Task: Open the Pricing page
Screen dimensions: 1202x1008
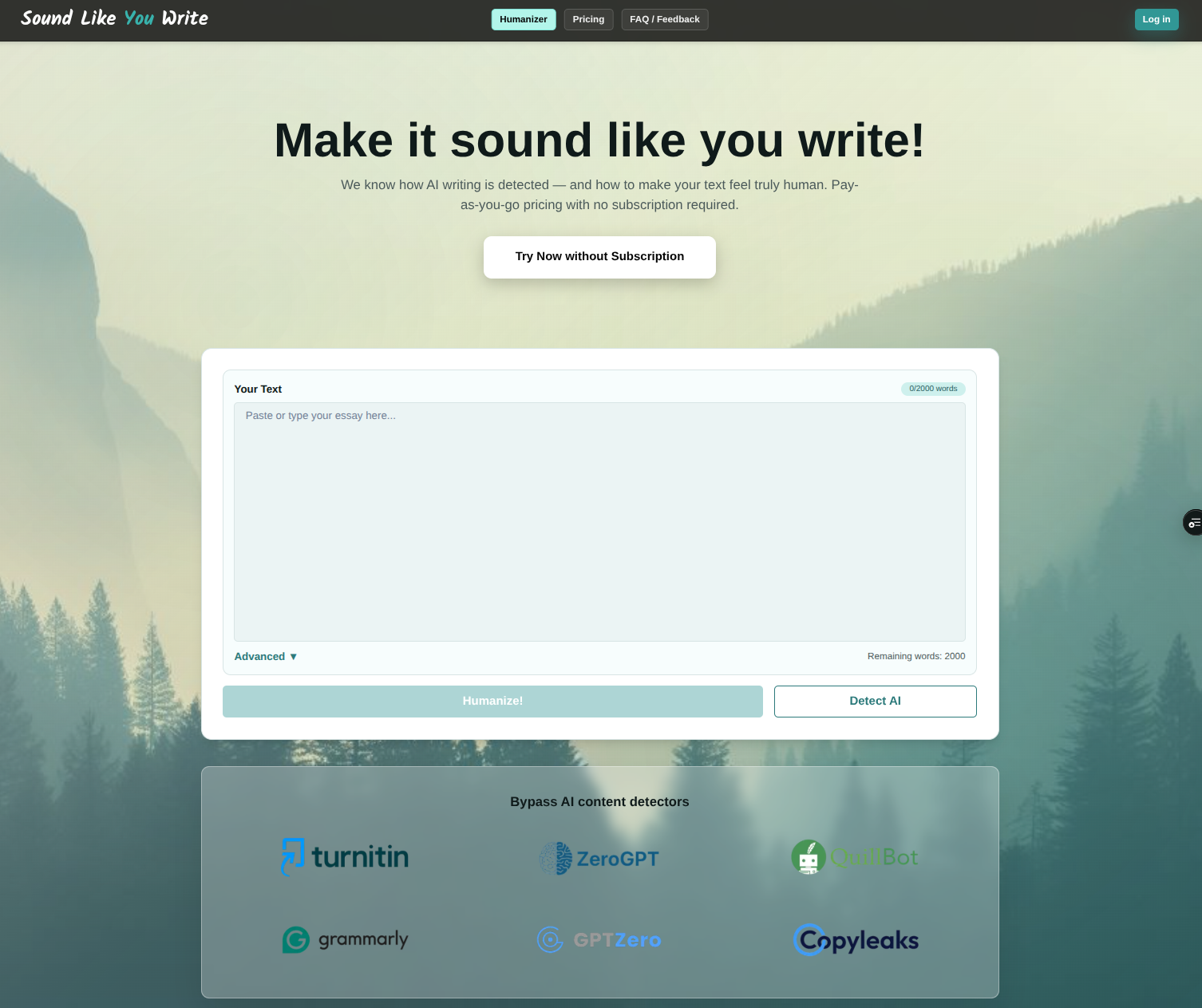Action: [588, 18]
